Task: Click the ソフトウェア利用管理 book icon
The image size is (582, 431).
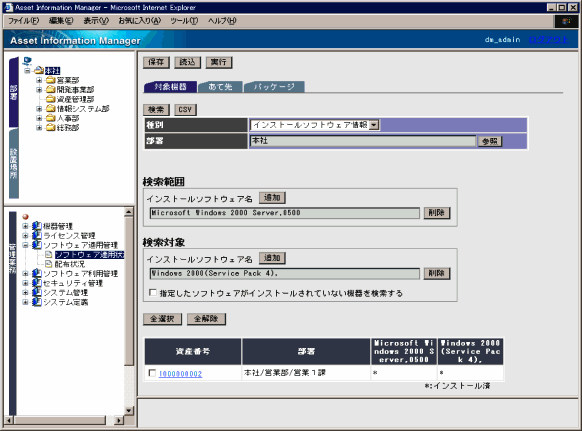Action: (36, 274)
